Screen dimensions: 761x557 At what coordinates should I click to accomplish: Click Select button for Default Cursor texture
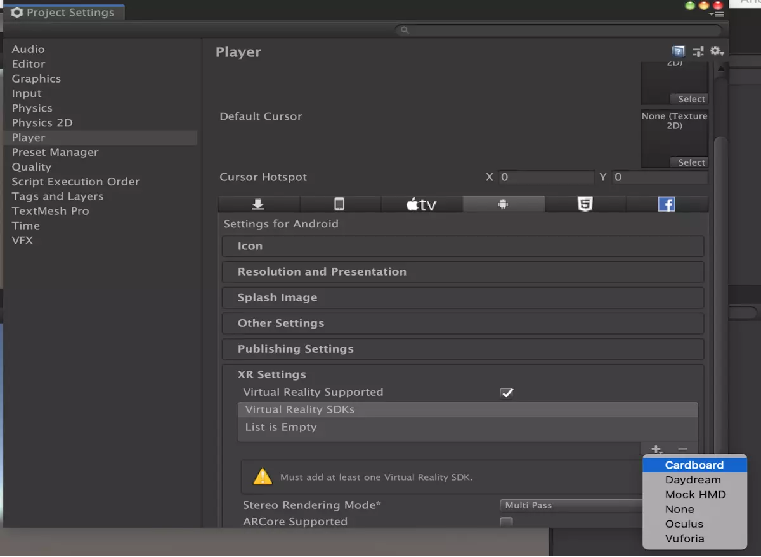689,163
